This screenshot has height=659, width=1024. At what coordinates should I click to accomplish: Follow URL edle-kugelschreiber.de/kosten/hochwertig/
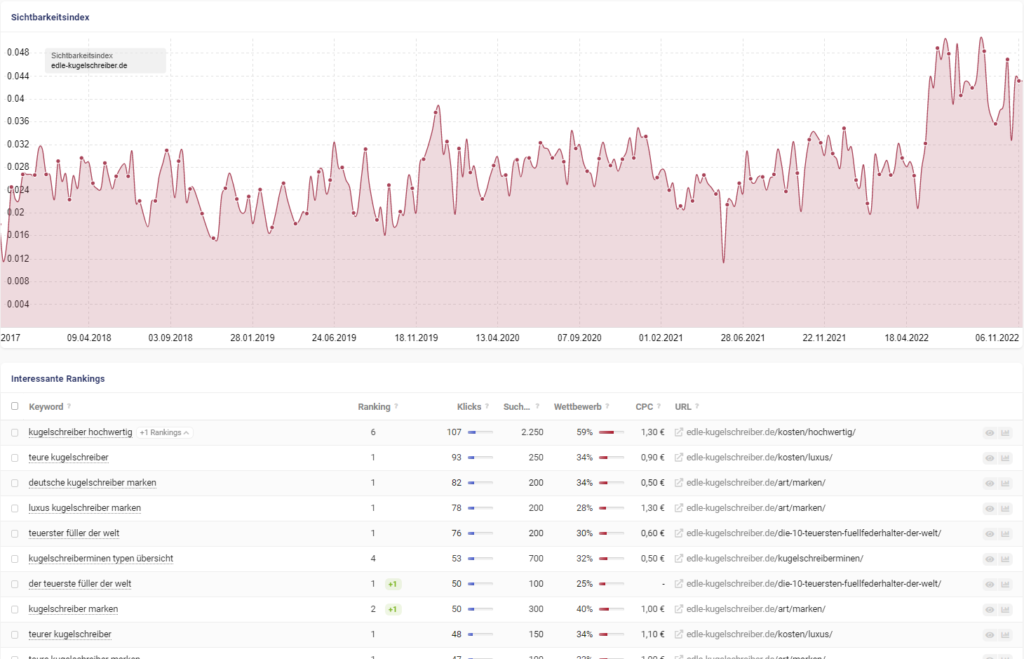pos(771,432)
